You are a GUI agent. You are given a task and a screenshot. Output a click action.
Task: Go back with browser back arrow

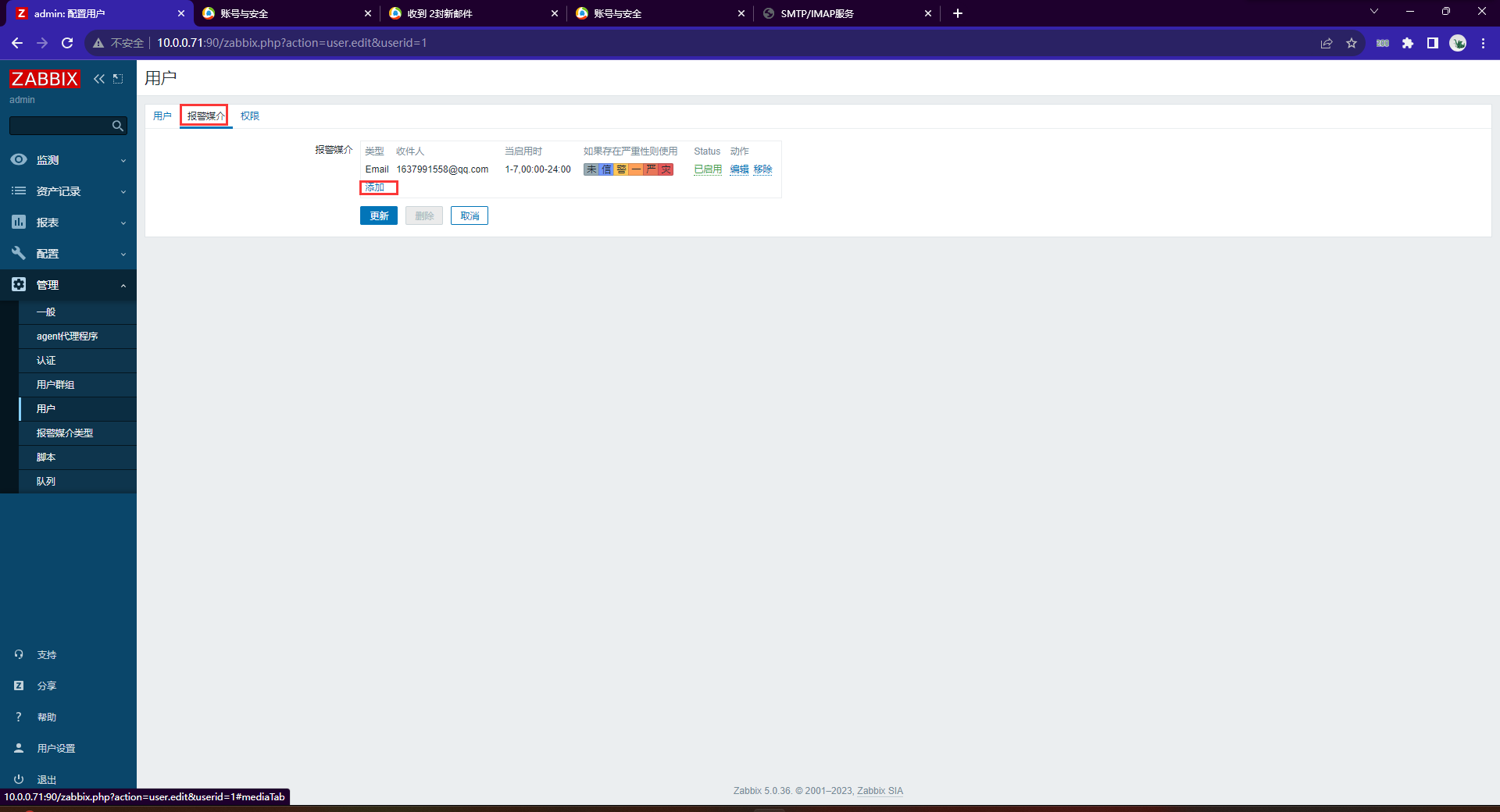pyautogui.click(x=17, y=43)
